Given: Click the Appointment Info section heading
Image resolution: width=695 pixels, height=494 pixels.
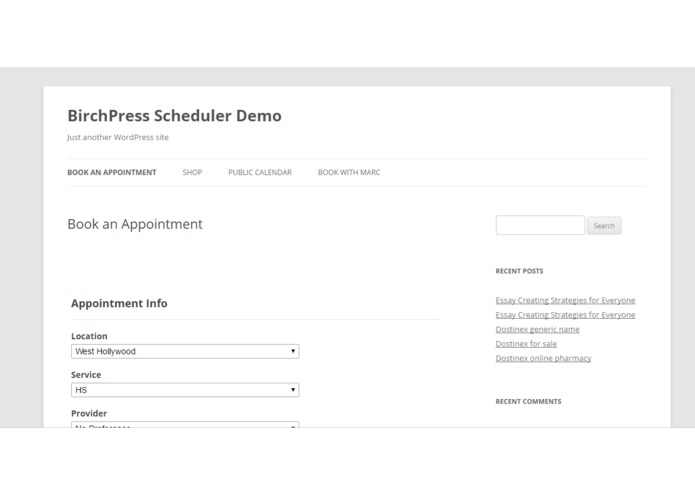Looking at the screenshot, I should 119,303.
